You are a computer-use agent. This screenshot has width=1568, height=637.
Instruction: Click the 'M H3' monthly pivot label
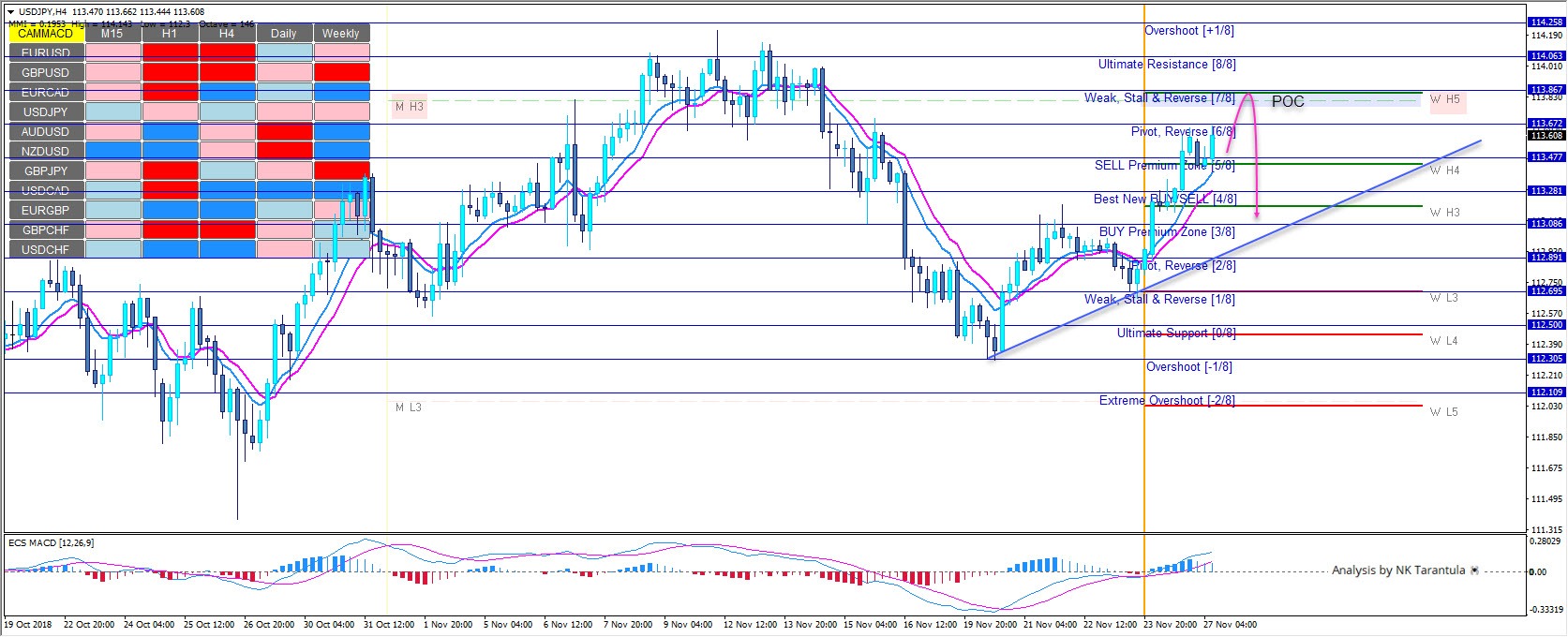pos(410,108)
